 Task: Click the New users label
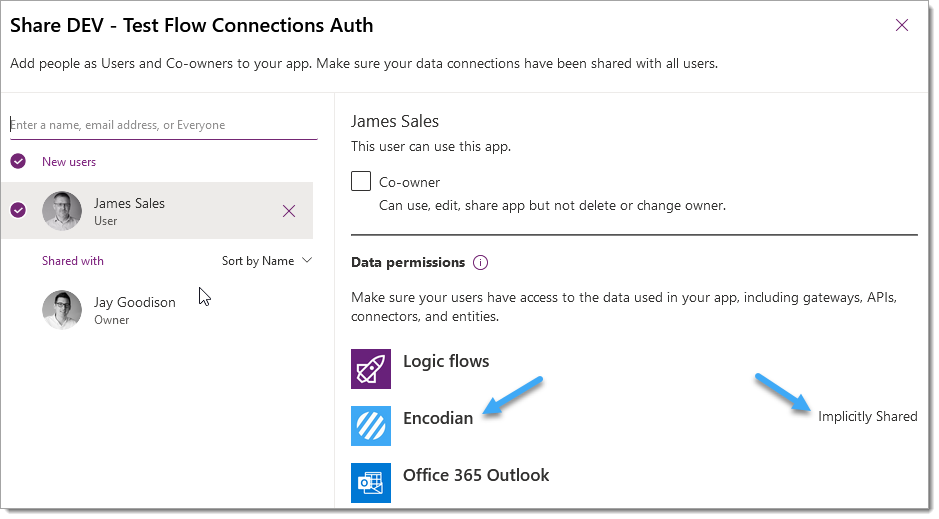point(69,162)
